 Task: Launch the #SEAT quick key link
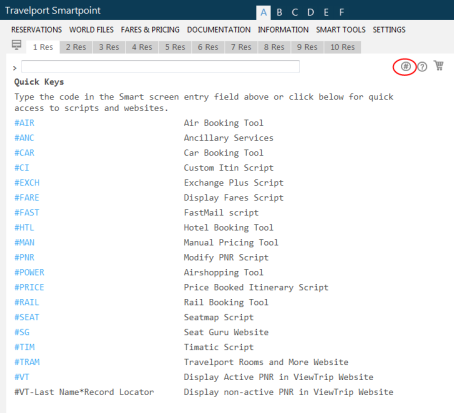pos(27,317)
